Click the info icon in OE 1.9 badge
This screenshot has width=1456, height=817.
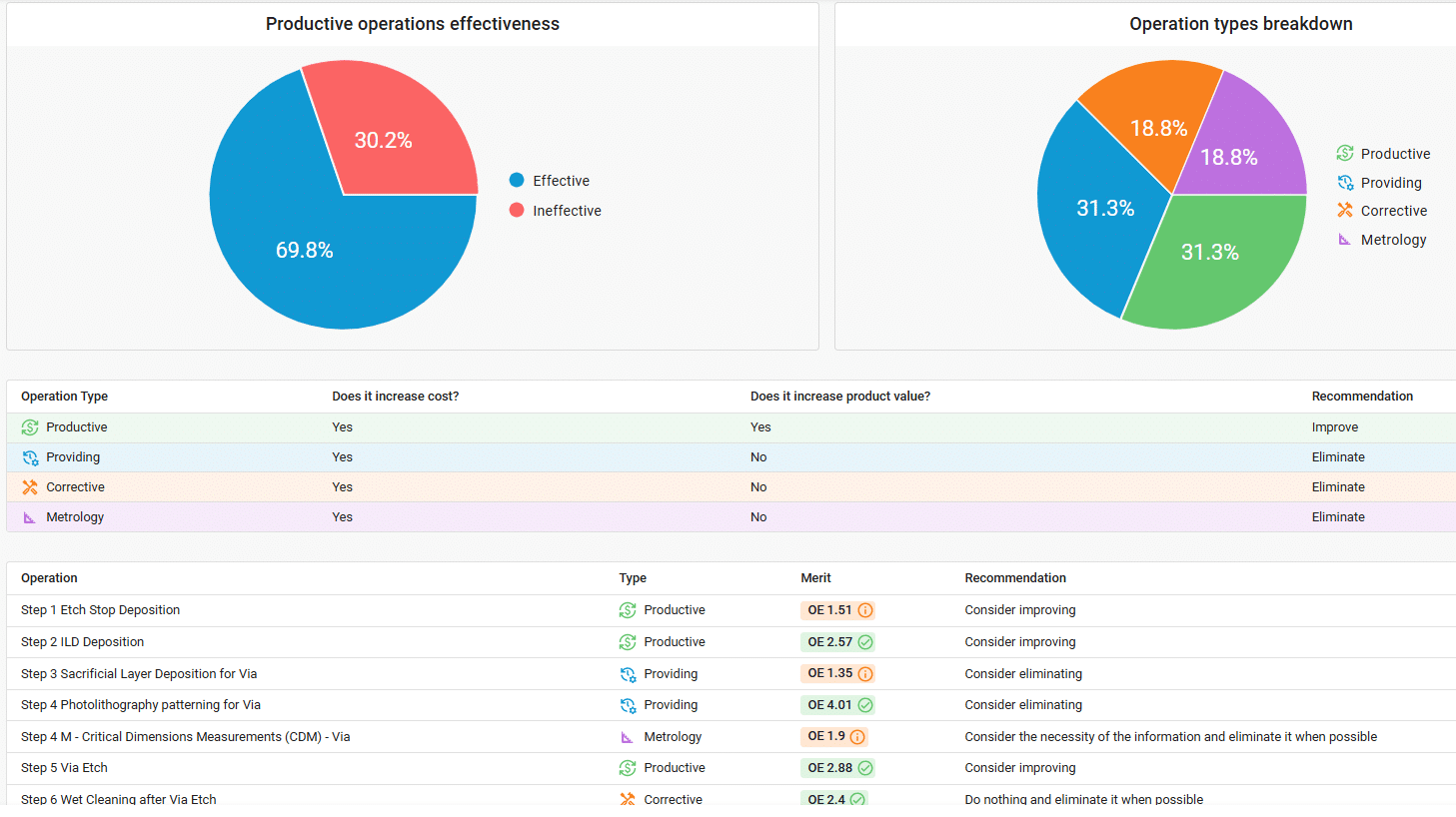(x=857, y=737)
